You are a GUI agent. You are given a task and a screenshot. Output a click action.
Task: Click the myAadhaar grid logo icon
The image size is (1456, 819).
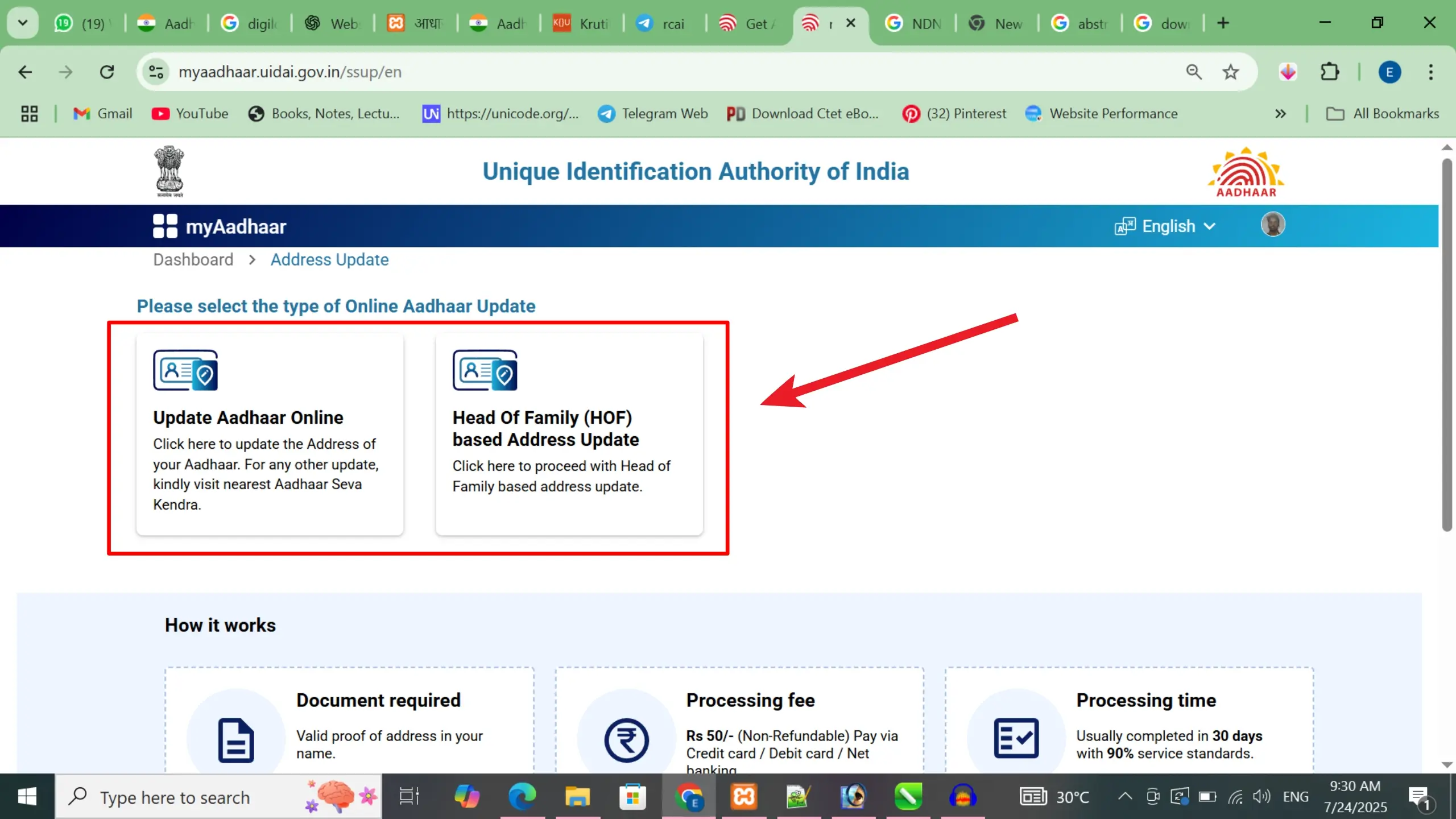click(165, 226)
